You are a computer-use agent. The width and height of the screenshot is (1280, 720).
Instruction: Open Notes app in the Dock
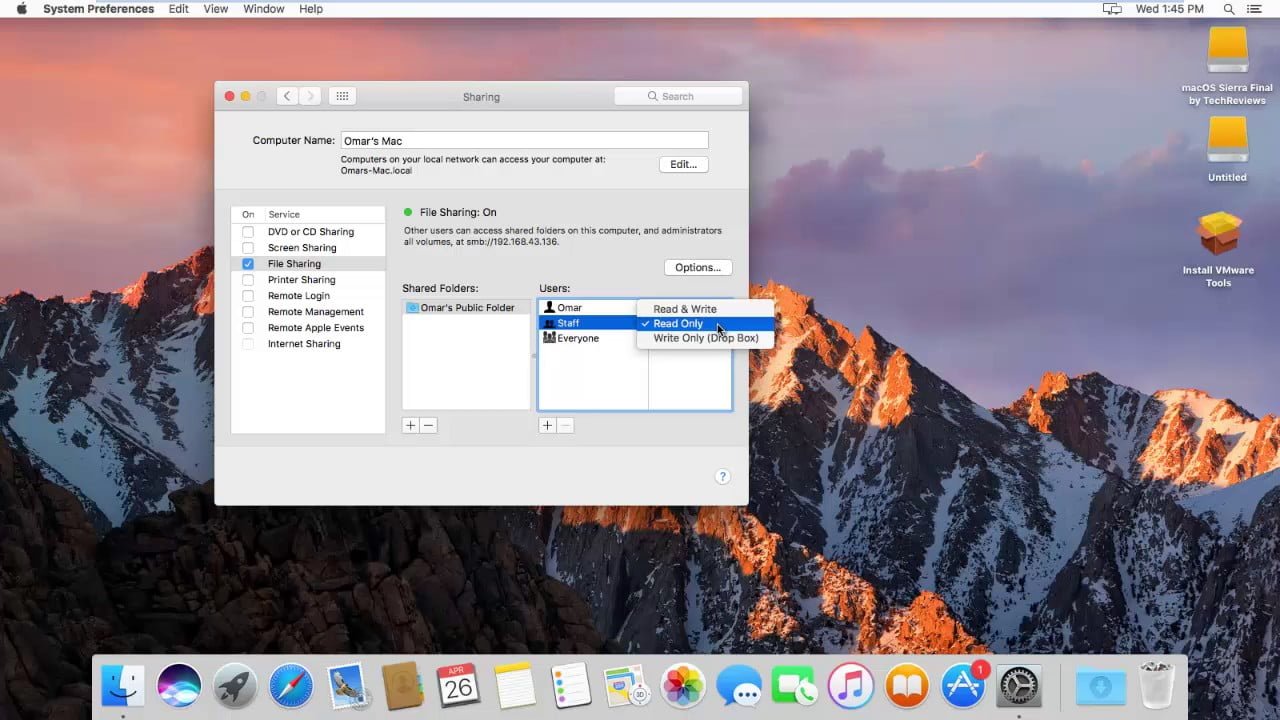coord(515,686)
